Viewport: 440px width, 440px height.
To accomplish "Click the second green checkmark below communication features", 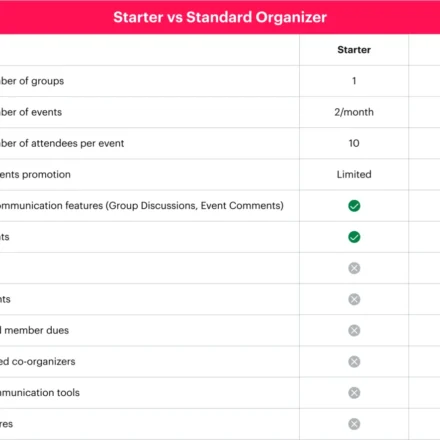I will (x=354, y=237).
